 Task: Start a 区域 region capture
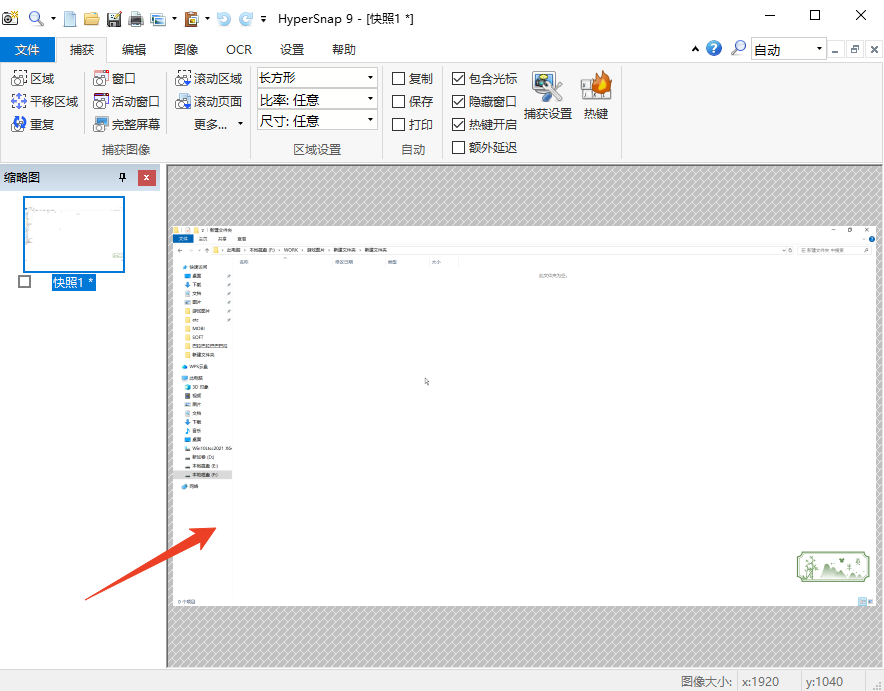coord(33,78)
